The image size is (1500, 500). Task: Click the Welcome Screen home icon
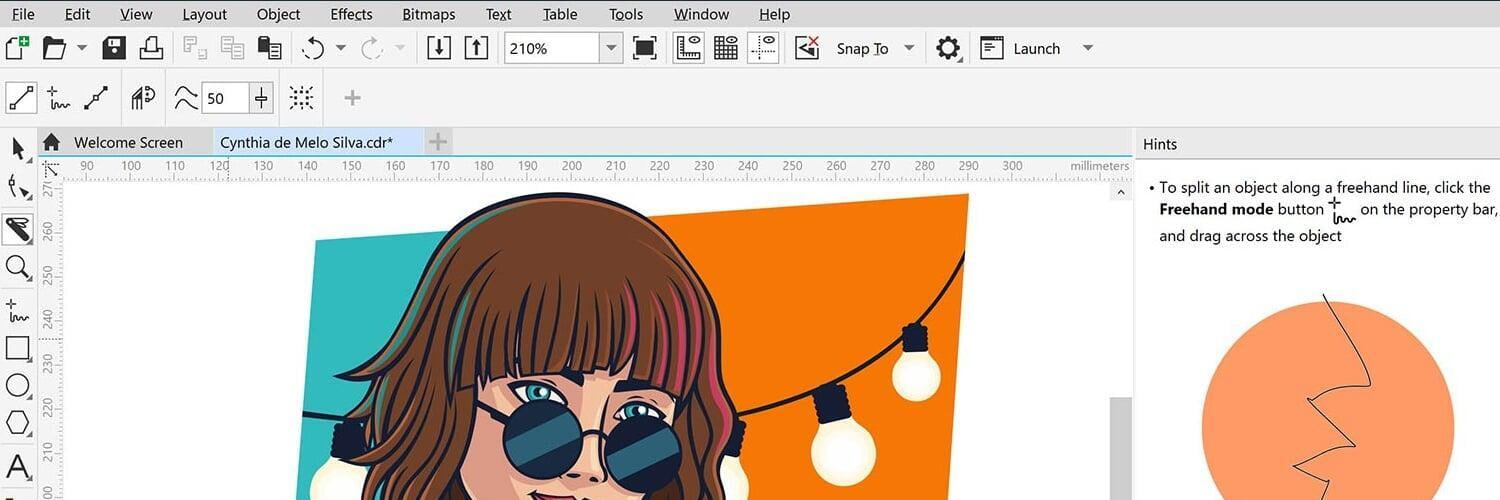click(52, 142)
